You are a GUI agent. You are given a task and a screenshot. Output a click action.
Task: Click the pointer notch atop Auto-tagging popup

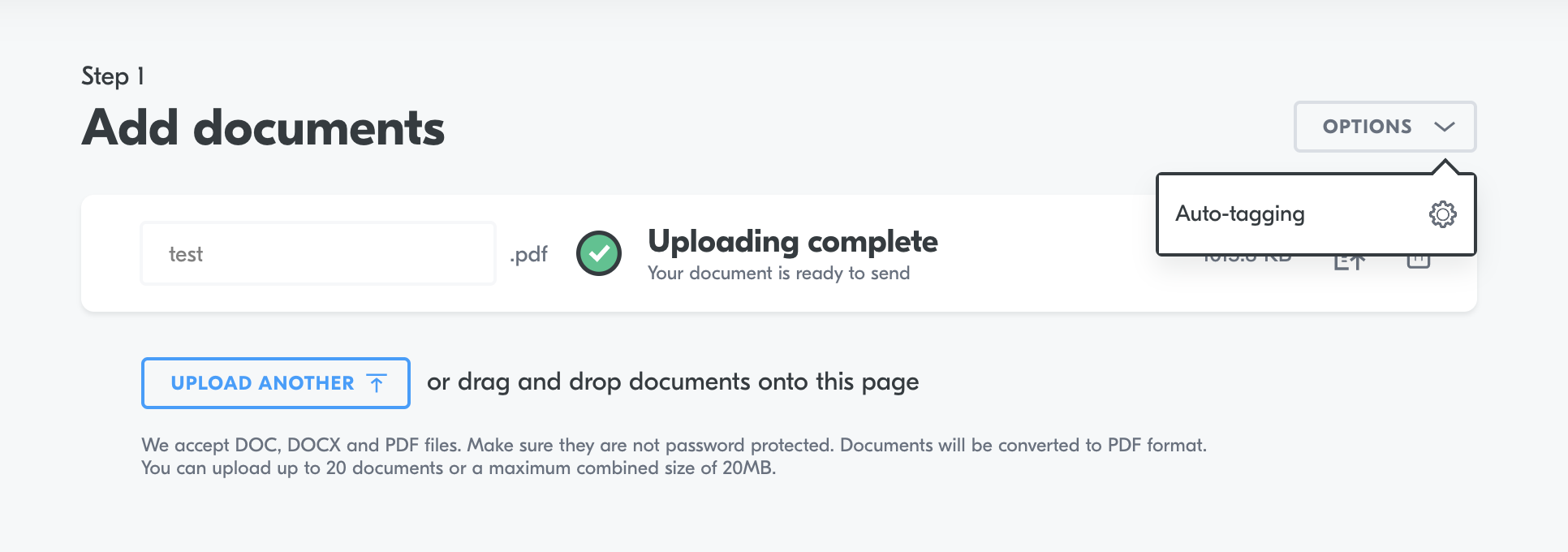click(x=1445, y=166)
